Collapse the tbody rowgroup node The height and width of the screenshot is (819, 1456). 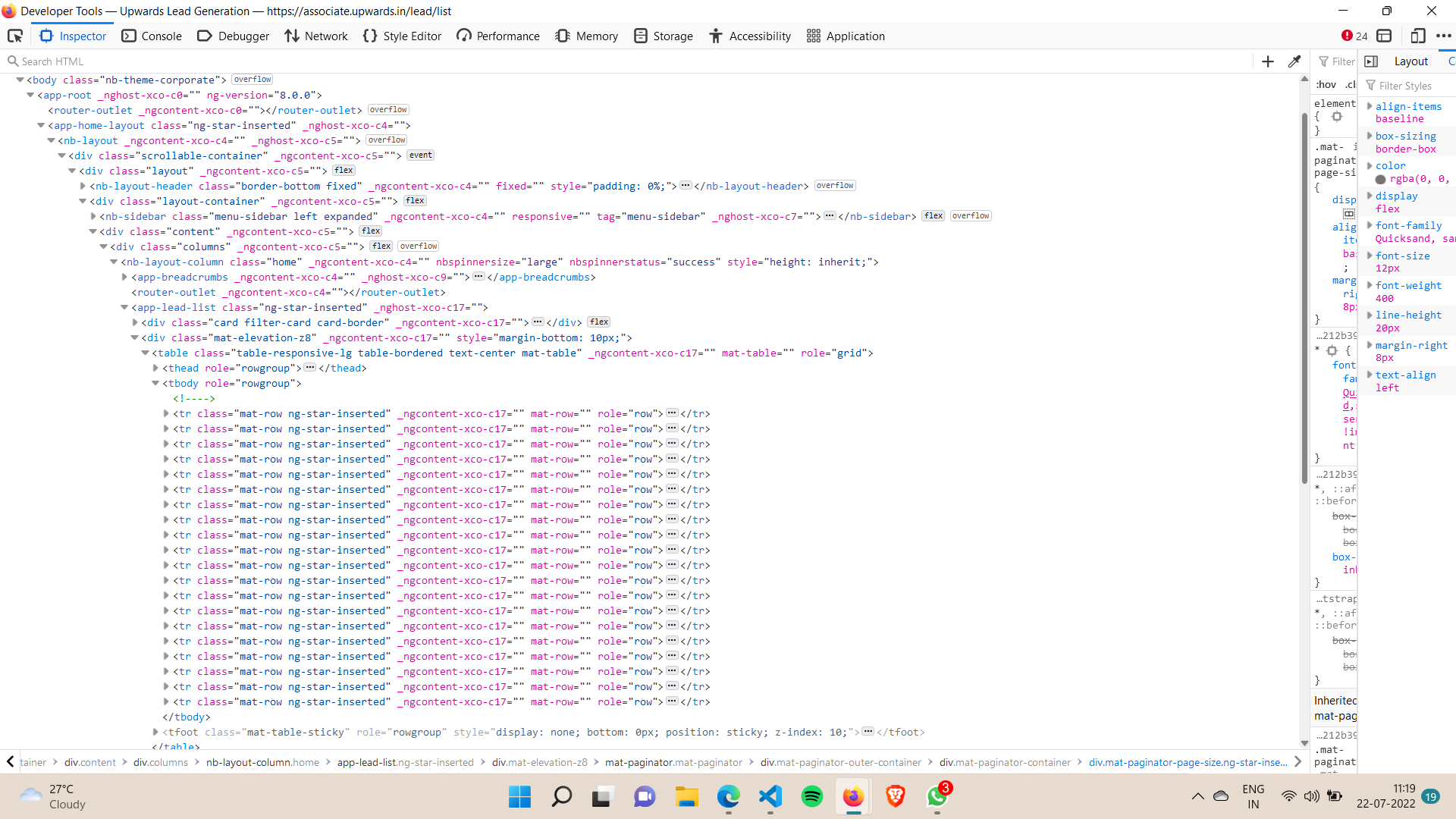pos(155,383)
